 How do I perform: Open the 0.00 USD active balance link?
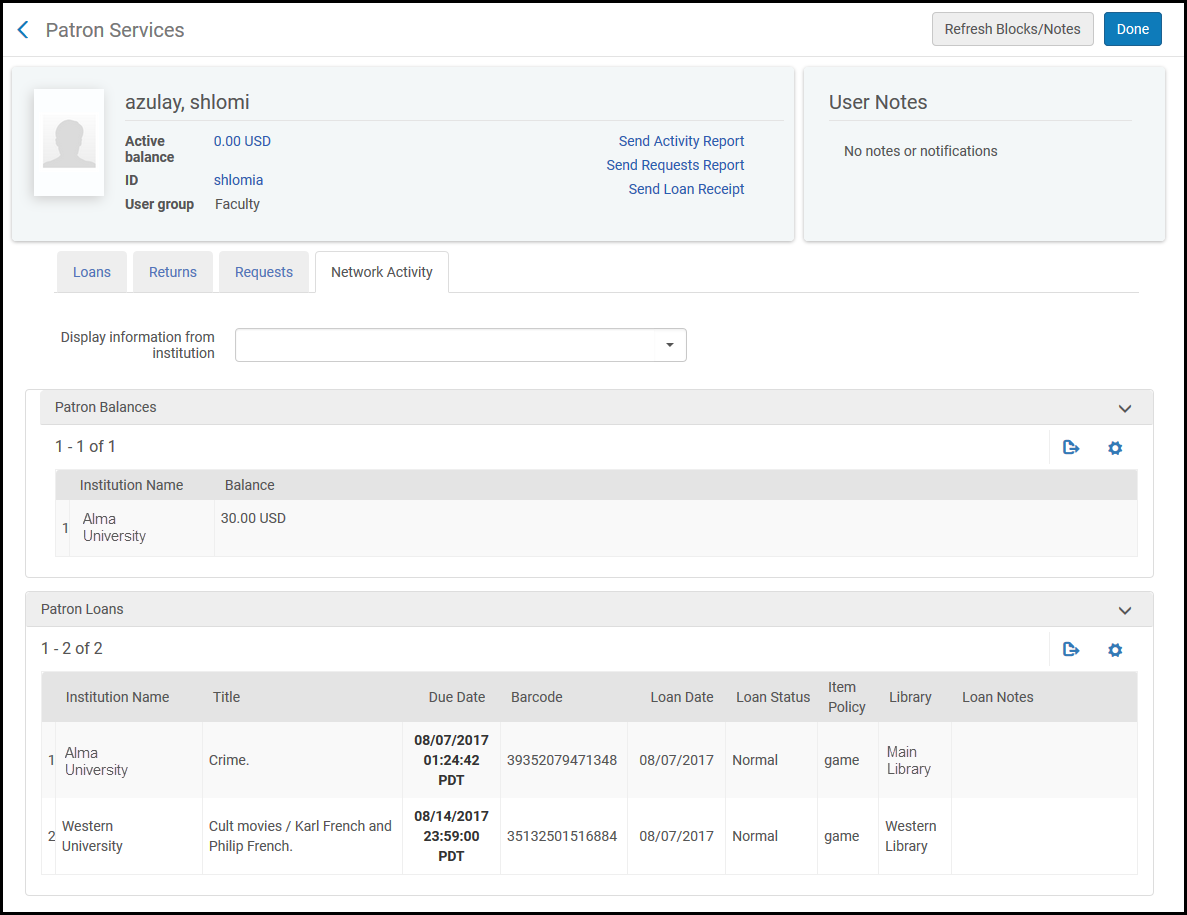coord(242,141)
